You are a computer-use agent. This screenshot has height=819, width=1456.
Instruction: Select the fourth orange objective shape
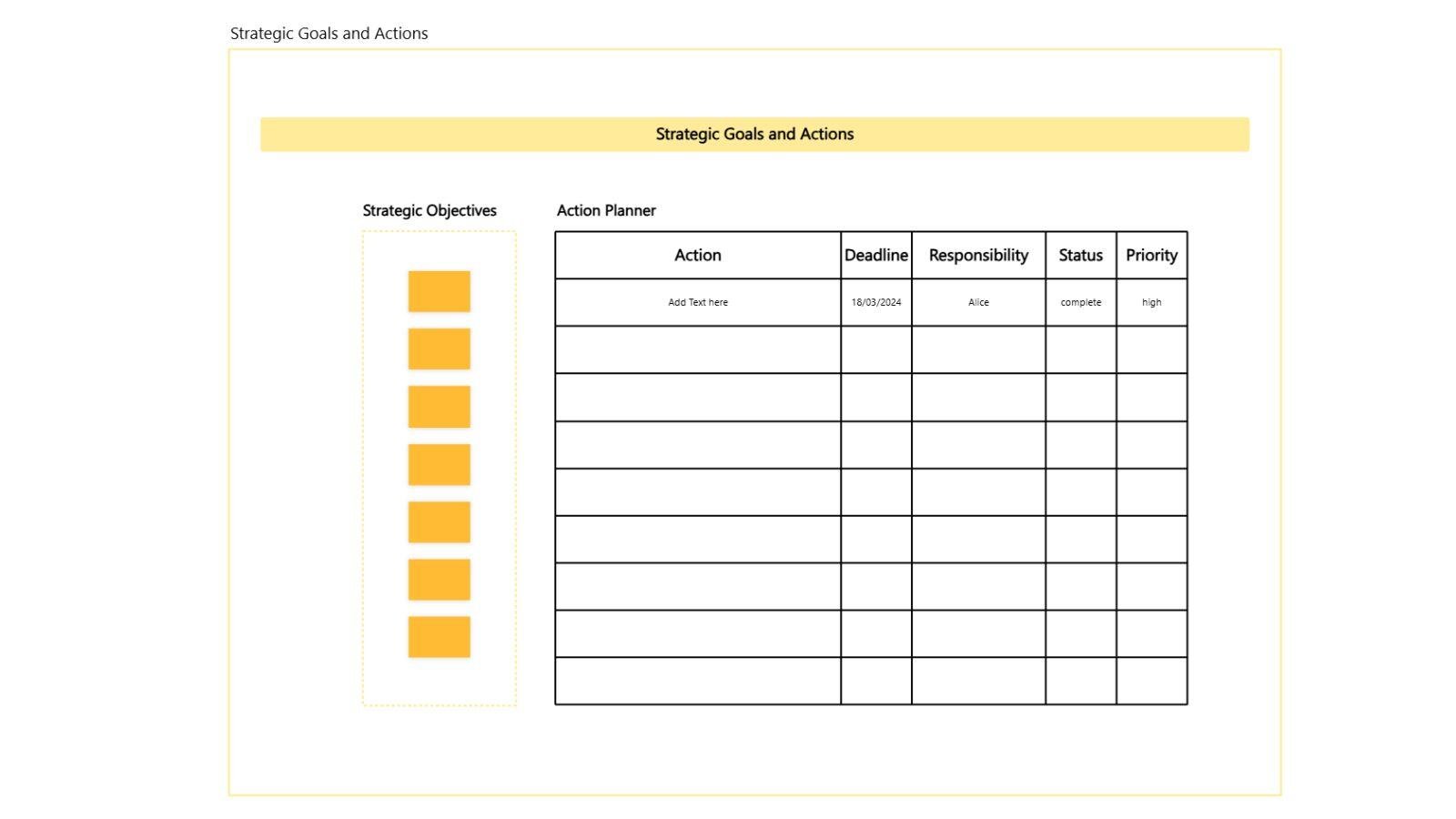438,464
